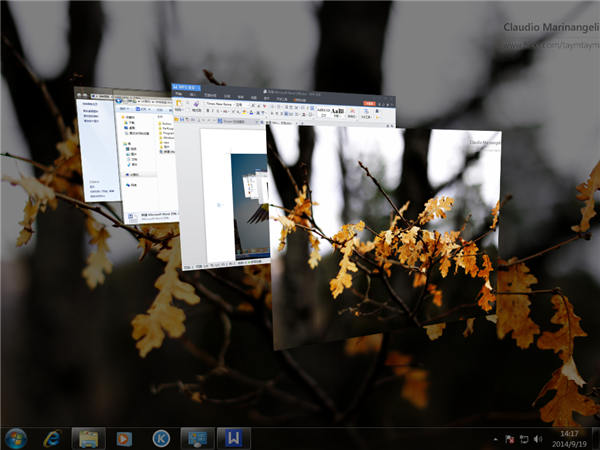Launch Internet Explorer from the taskbar

tap(52, 438)
